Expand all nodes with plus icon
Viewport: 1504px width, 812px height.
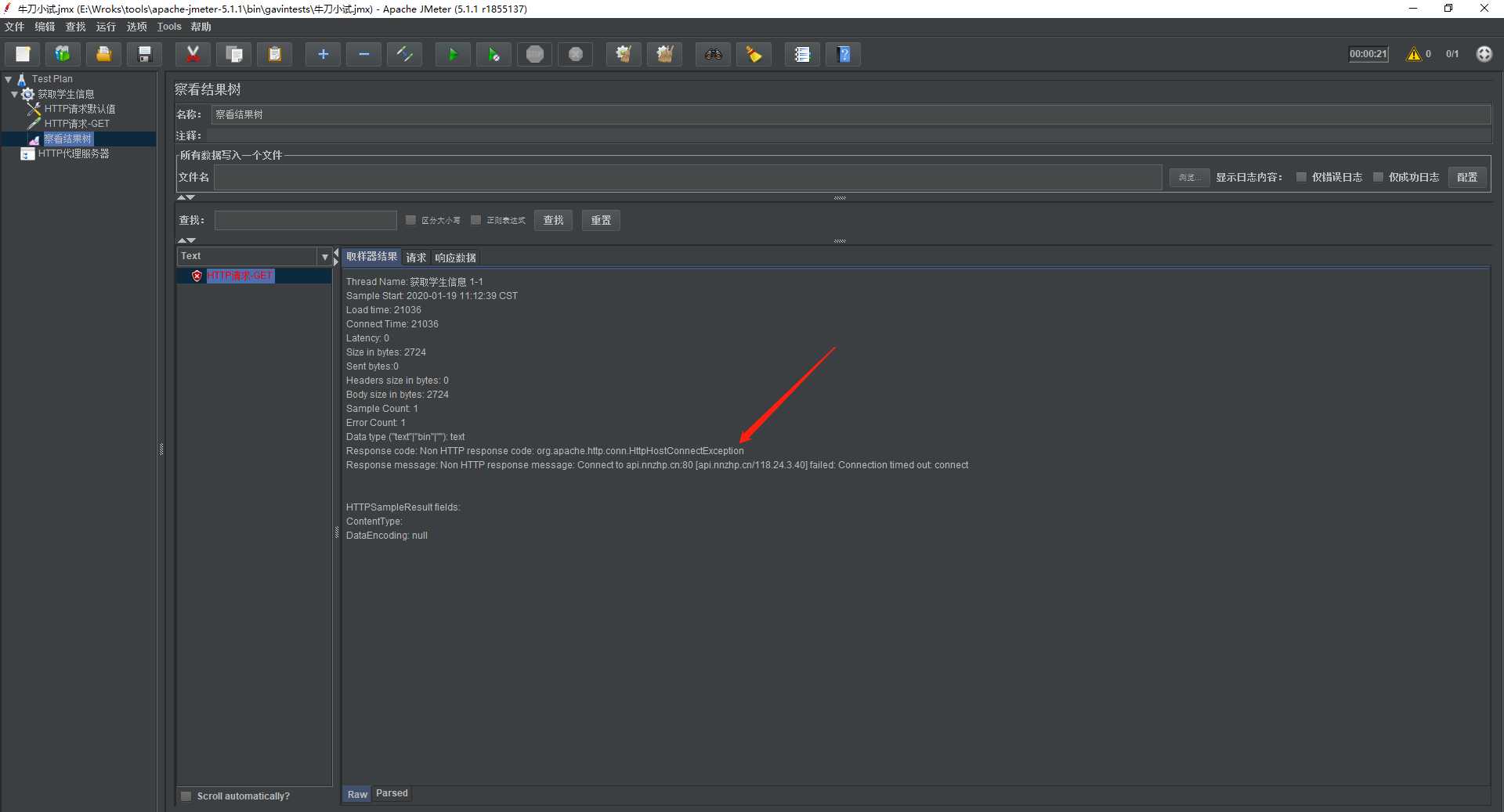323,54
